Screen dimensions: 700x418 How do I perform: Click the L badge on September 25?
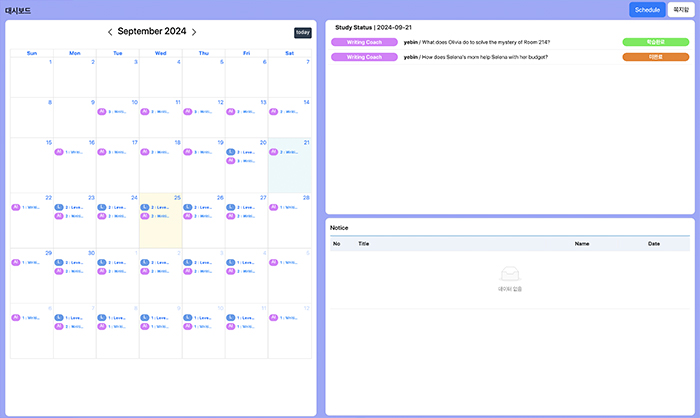pos(145,207)
